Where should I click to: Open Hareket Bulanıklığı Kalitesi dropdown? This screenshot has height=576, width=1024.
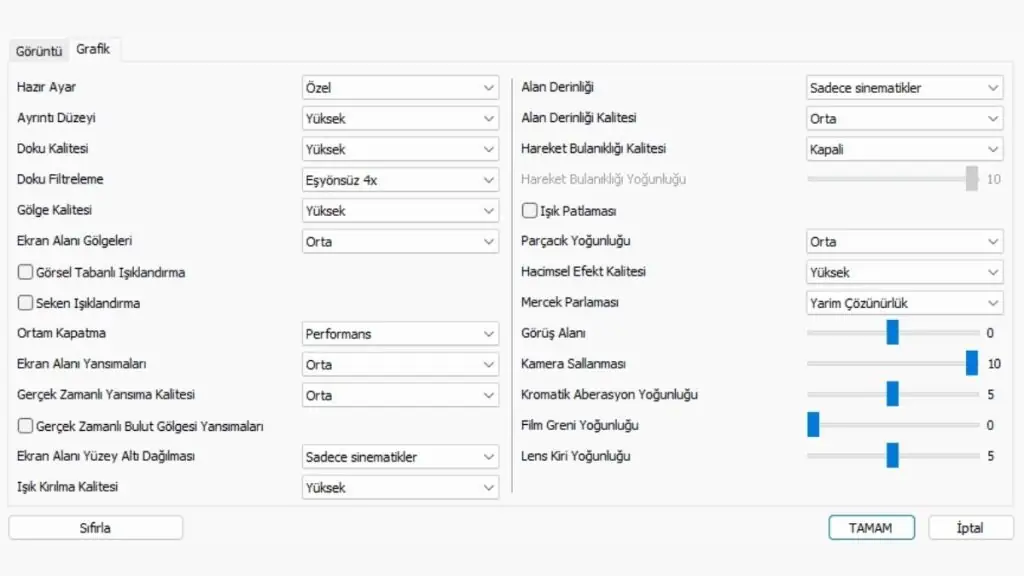pyautogui.click(x=904, y=149)
